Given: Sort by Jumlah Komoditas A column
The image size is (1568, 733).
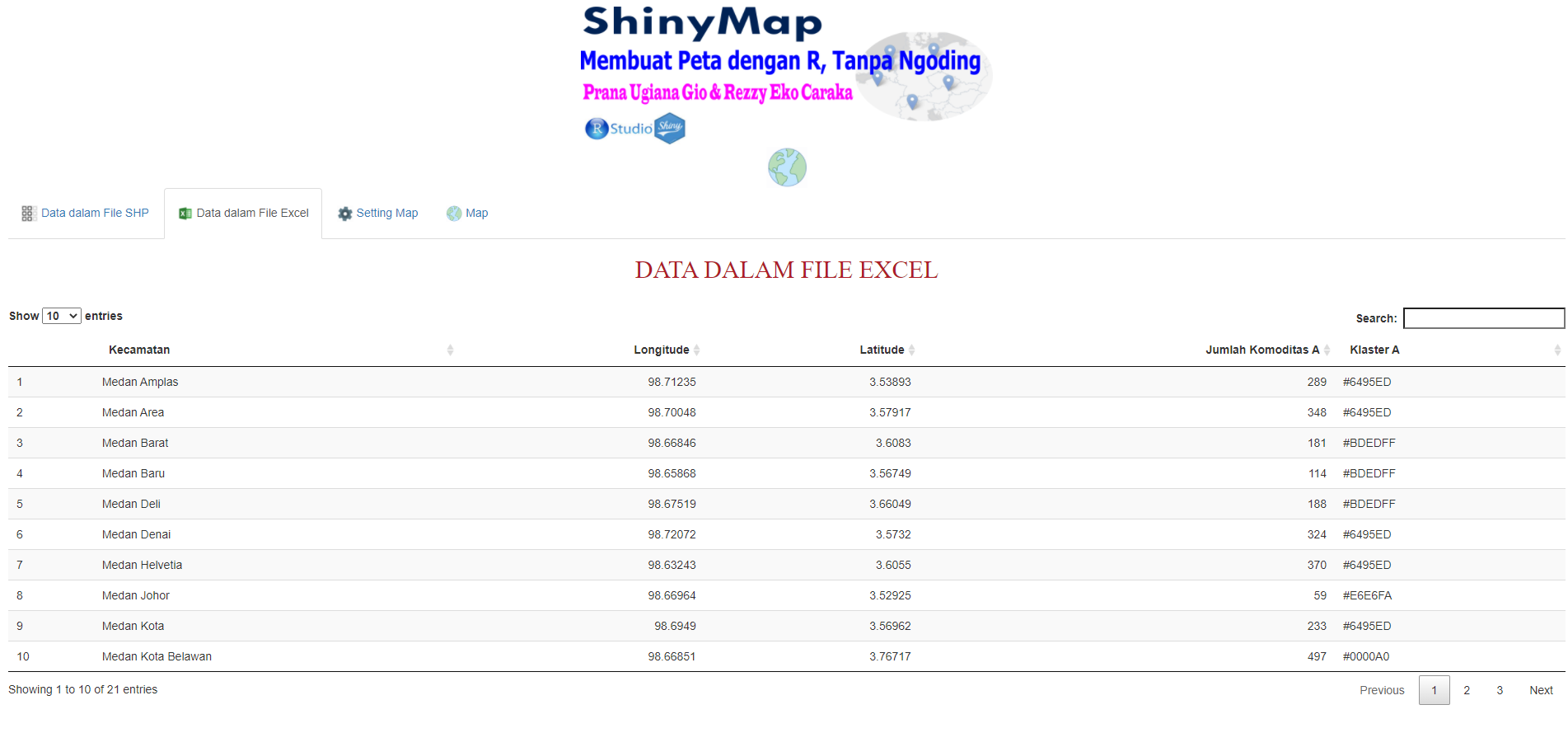Looking at the screenshot, I should (x=1268, y=350).
